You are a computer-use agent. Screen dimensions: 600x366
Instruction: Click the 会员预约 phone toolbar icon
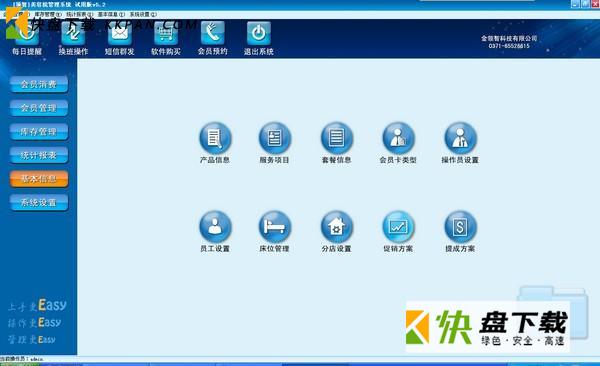(213, 34)
